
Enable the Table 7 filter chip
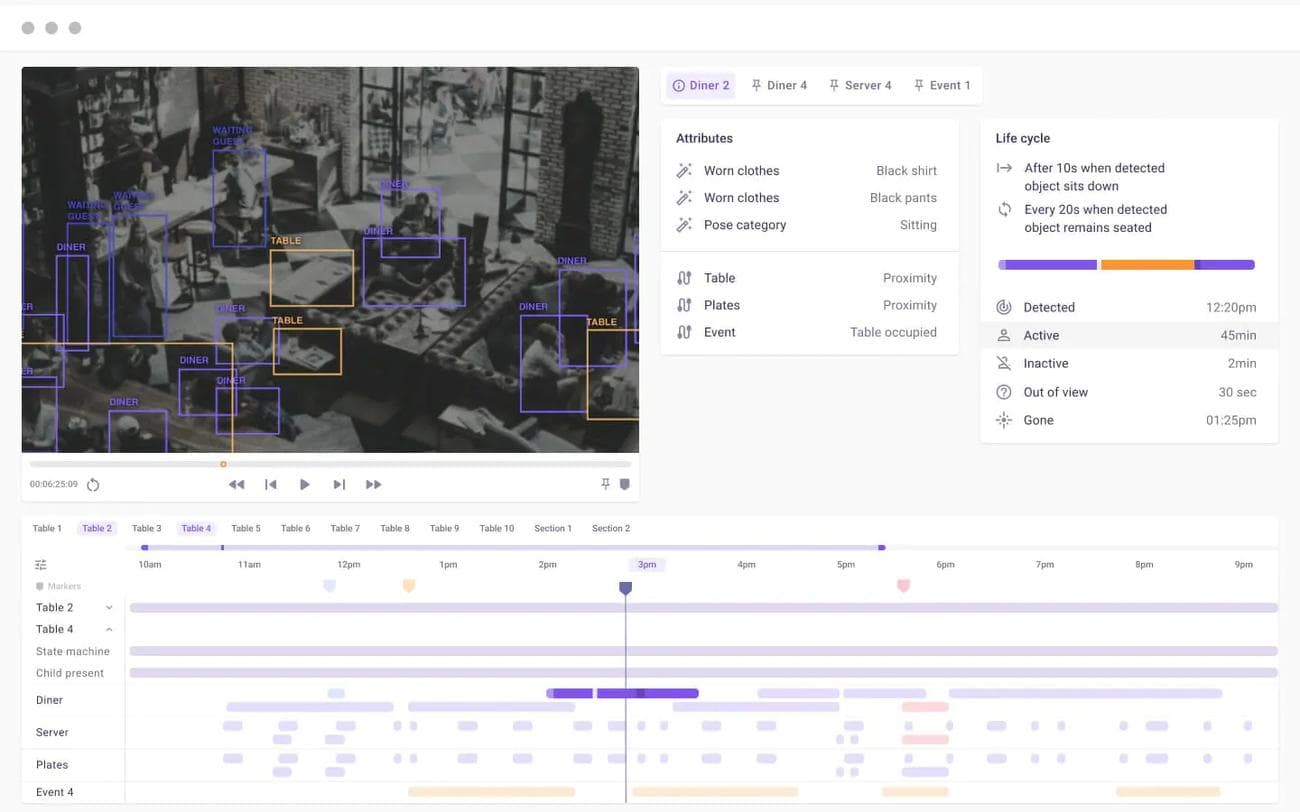(345, 528)
